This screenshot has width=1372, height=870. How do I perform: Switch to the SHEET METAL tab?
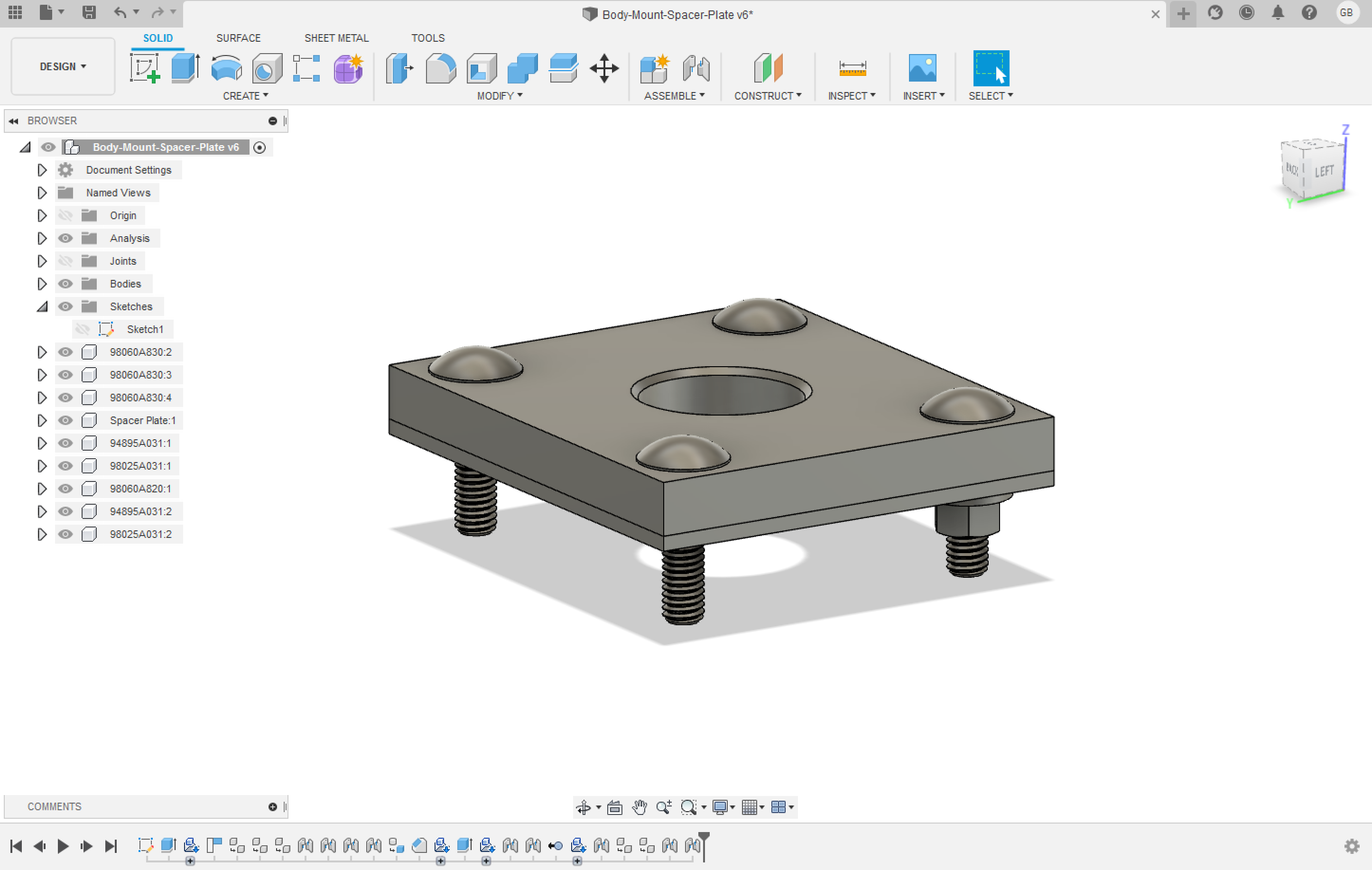(x=335, y=38)
